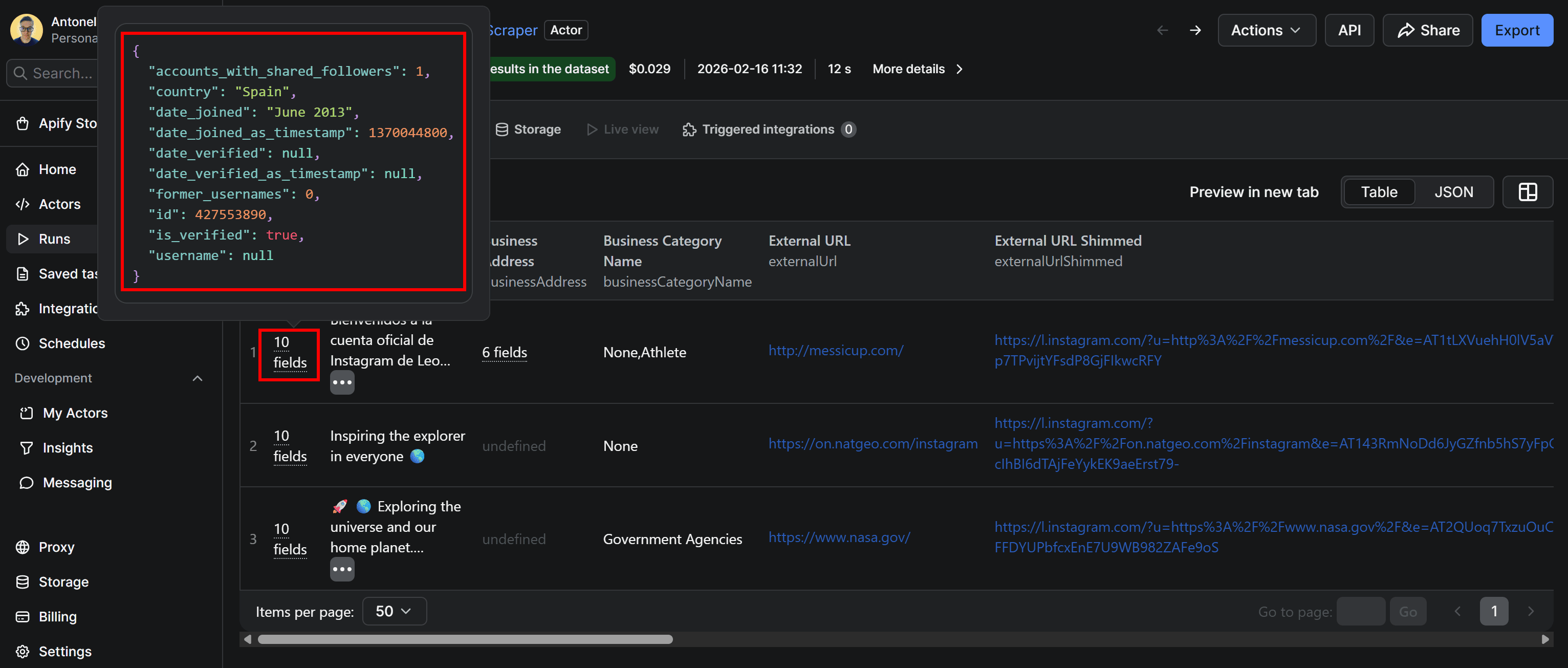The width and height of the screenshot is (1568, 668).
Task: Navigate forward with the right arrow icon
Action: pos(1195,30)
